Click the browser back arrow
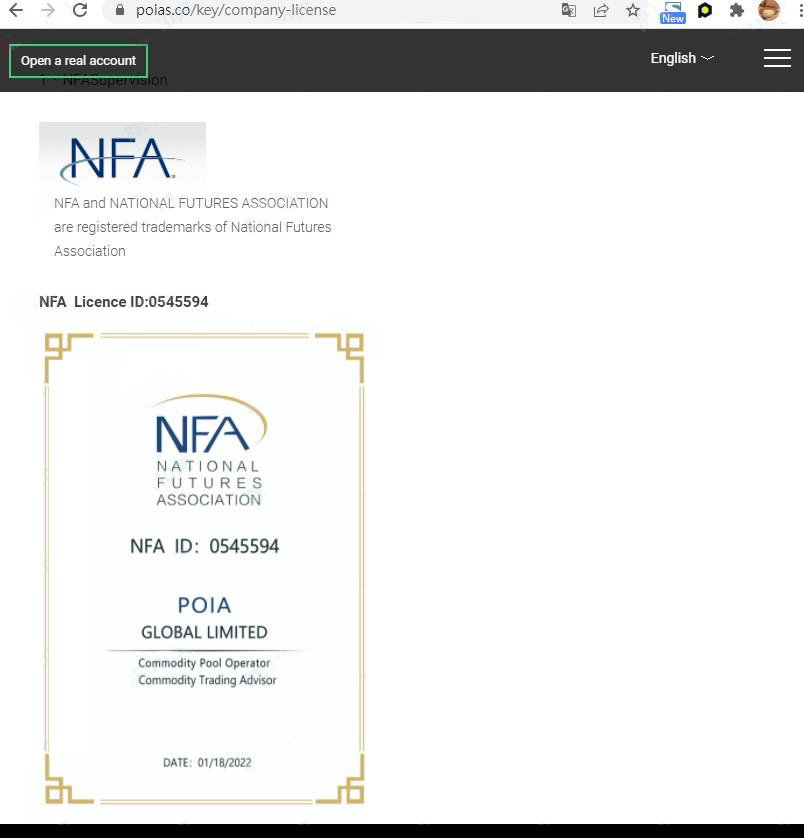804x838 pixels. coord(16,10)
